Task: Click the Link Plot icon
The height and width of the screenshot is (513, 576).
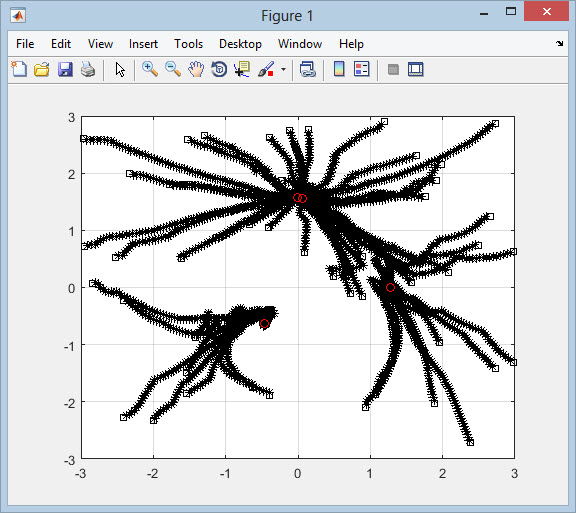Action: point(307,69)
